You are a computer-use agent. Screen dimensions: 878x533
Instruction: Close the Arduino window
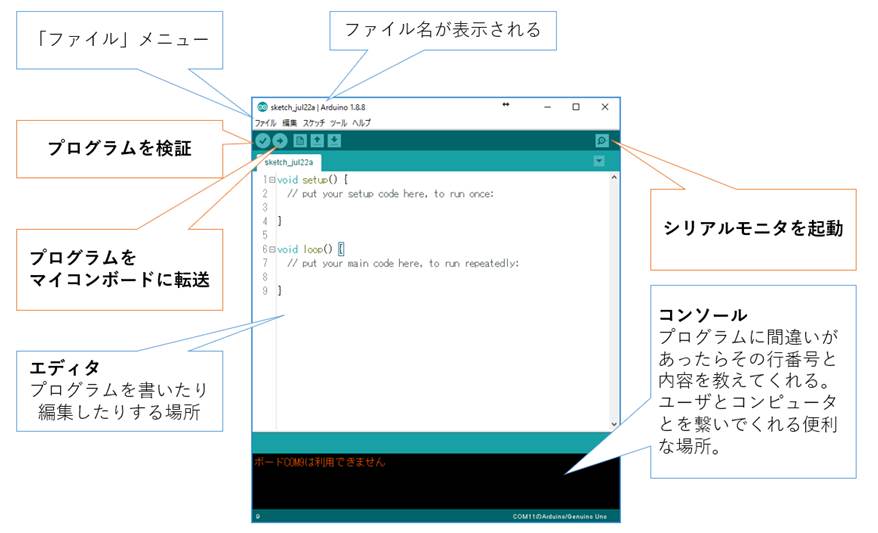tap(605, 107)
